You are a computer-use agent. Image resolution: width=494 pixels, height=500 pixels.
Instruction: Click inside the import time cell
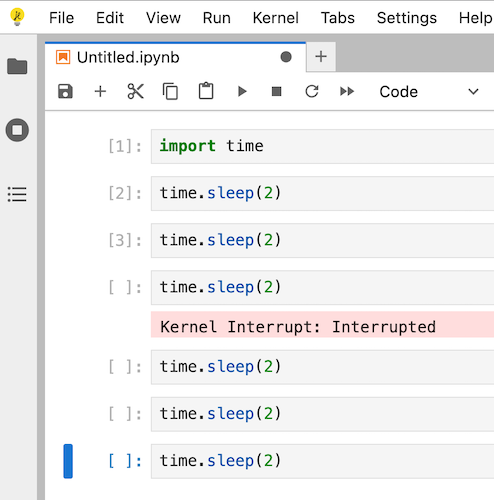click(322, 146)
